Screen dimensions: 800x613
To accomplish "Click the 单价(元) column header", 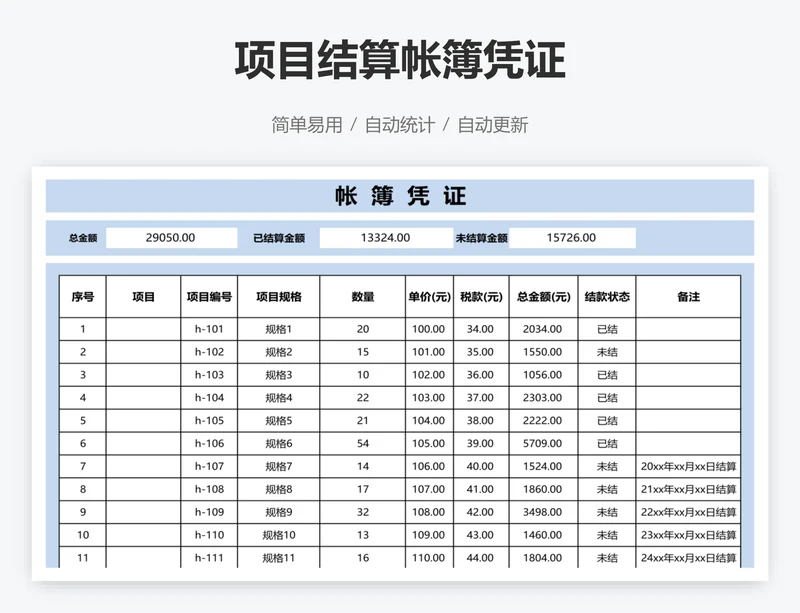I will tap(430, 297).
